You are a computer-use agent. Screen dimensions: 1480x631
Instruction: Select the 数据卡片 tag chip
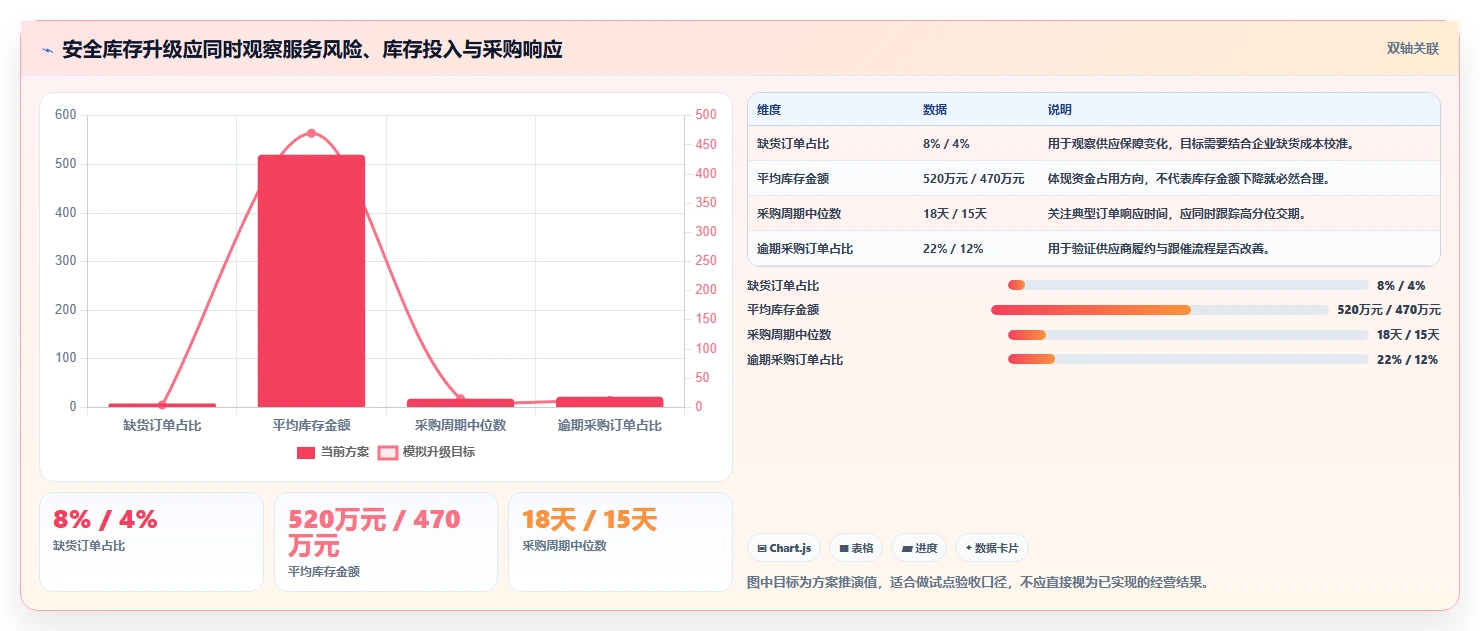(992, 548)
